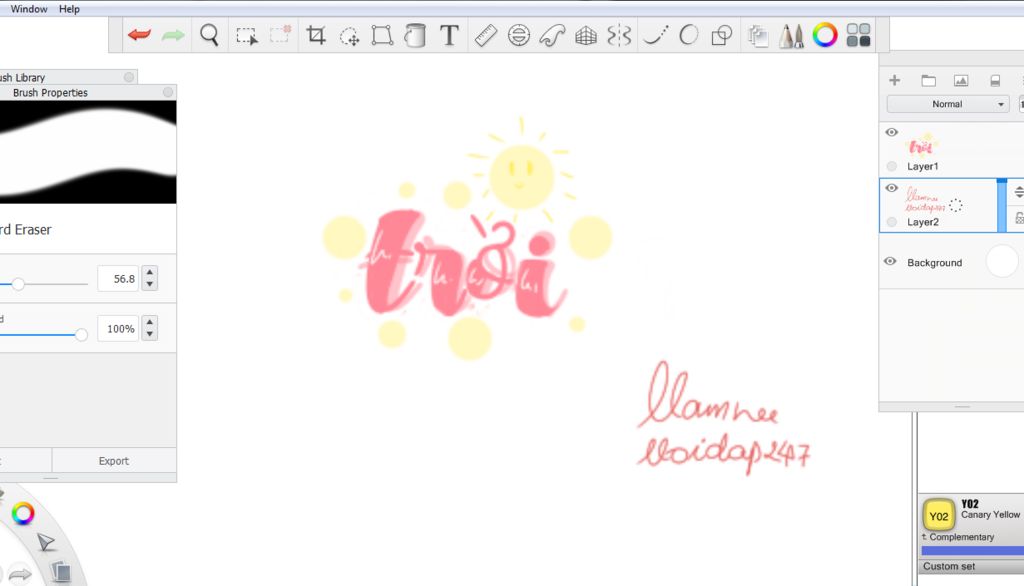Toggle the Symmetry tool
This screenshot has width=1024, height=586.
619,35
